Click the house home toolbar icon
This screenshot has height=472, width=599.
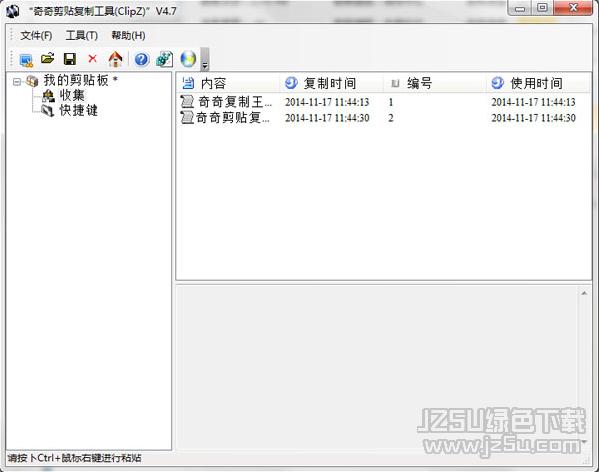(115, 59)
